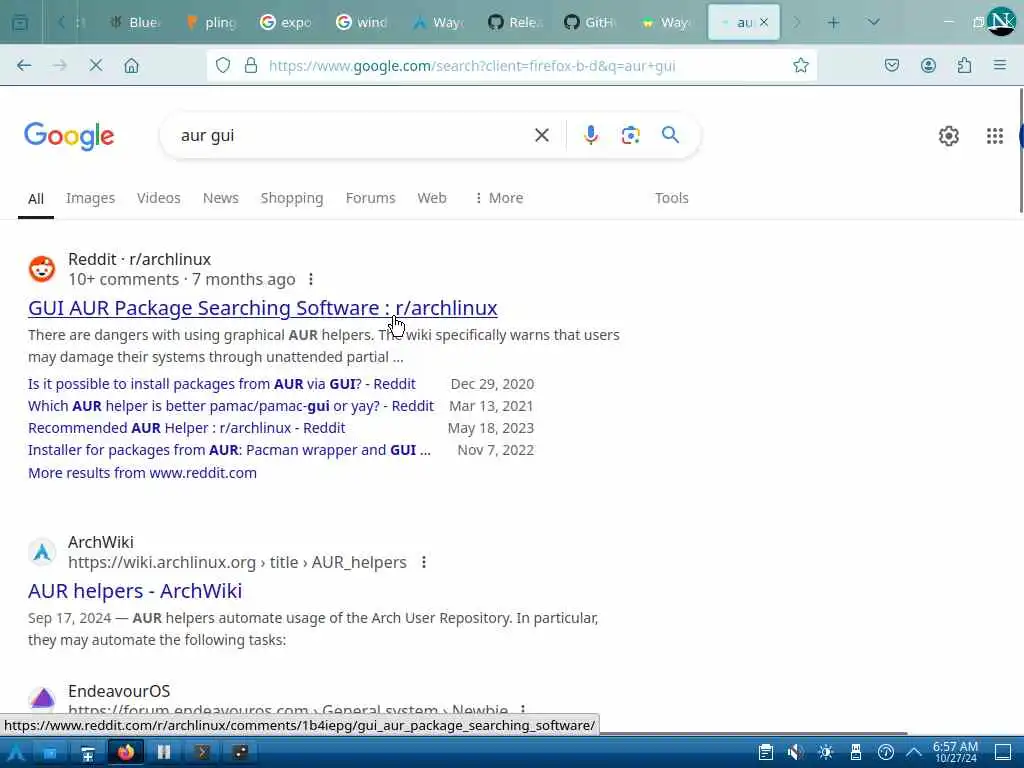
Task: Open 'Installer for packages from AUR' link
Action: click(229, 450)
